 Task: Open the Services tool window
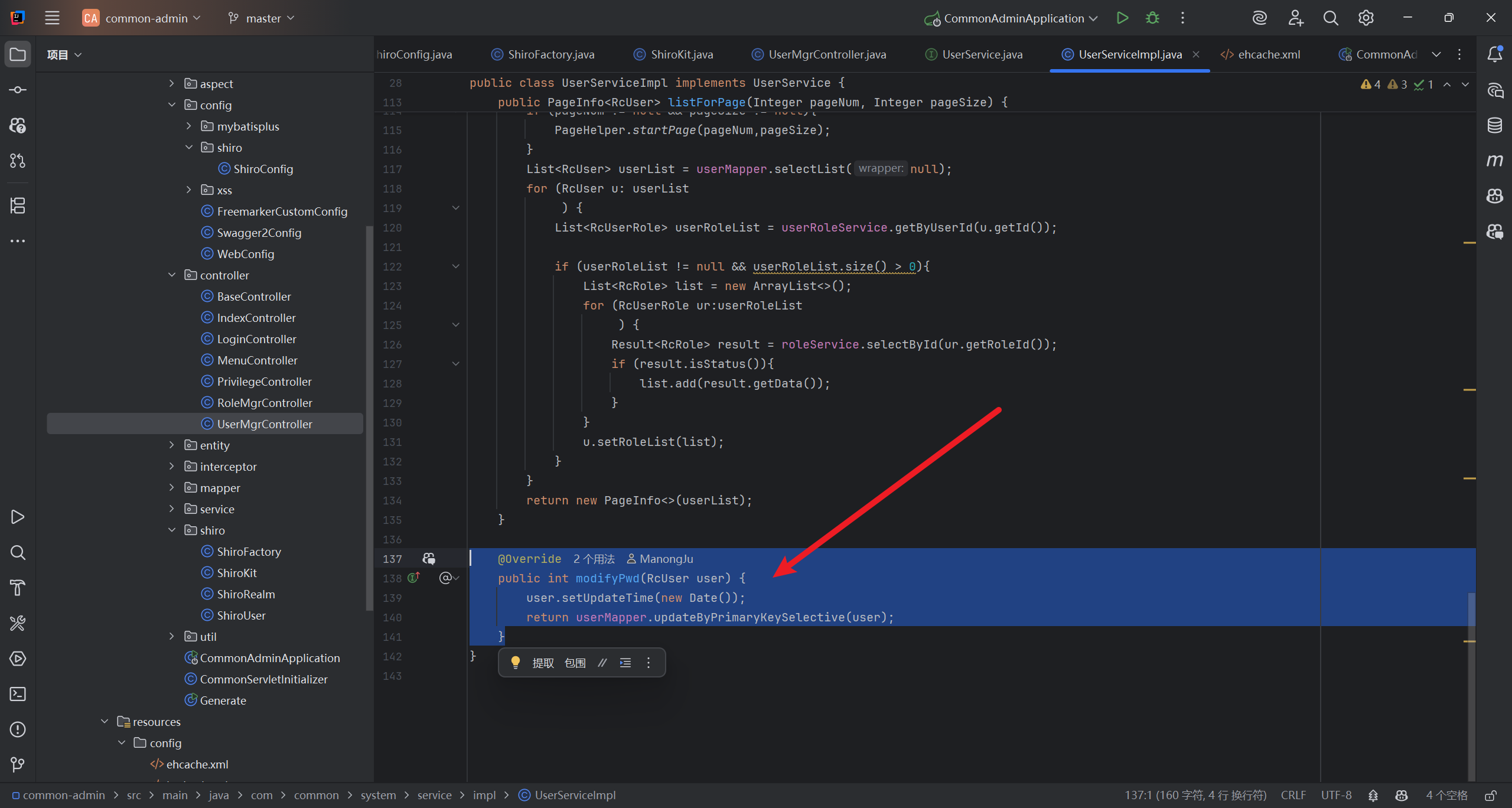(18, 659)
